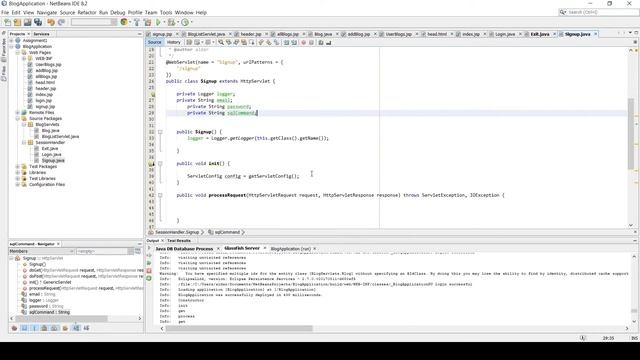Toggle the Source view button

[154, 42]
